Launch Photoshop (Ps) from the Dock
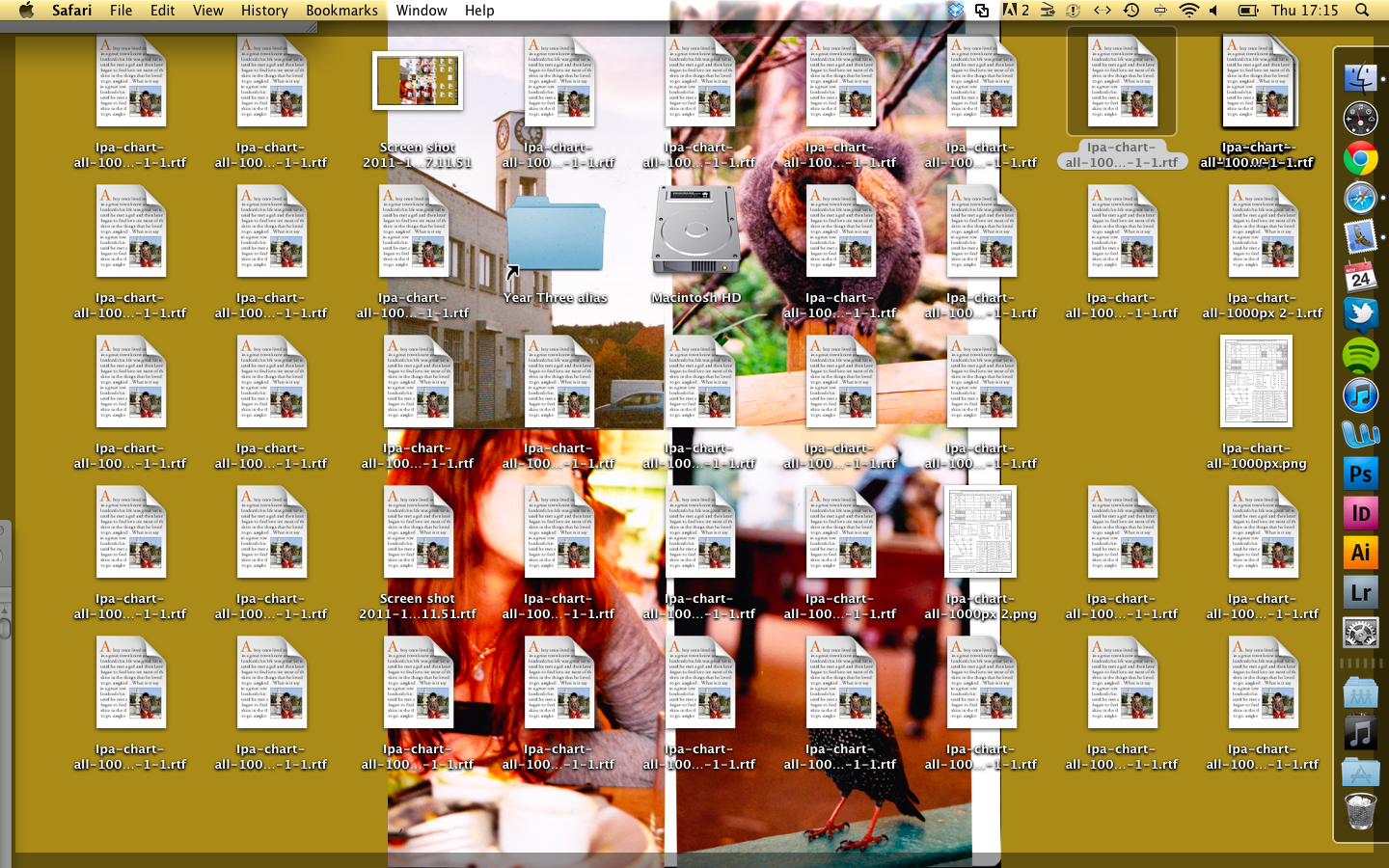This screenshot has height=868, width=1389. pyautogui.click(x=1360, y=474)
